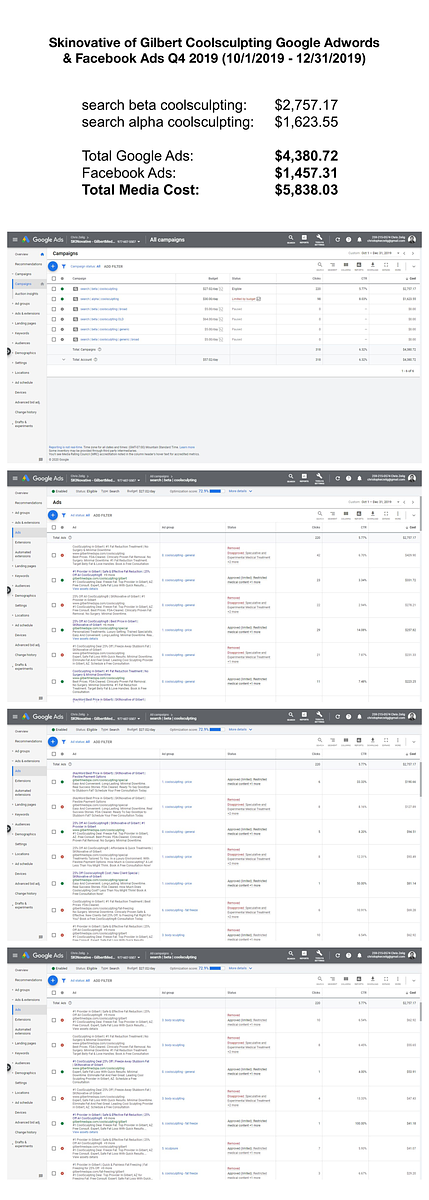
Task: Tick select-all checkbox in Campaigns table header
Action: tap(53, 279)
